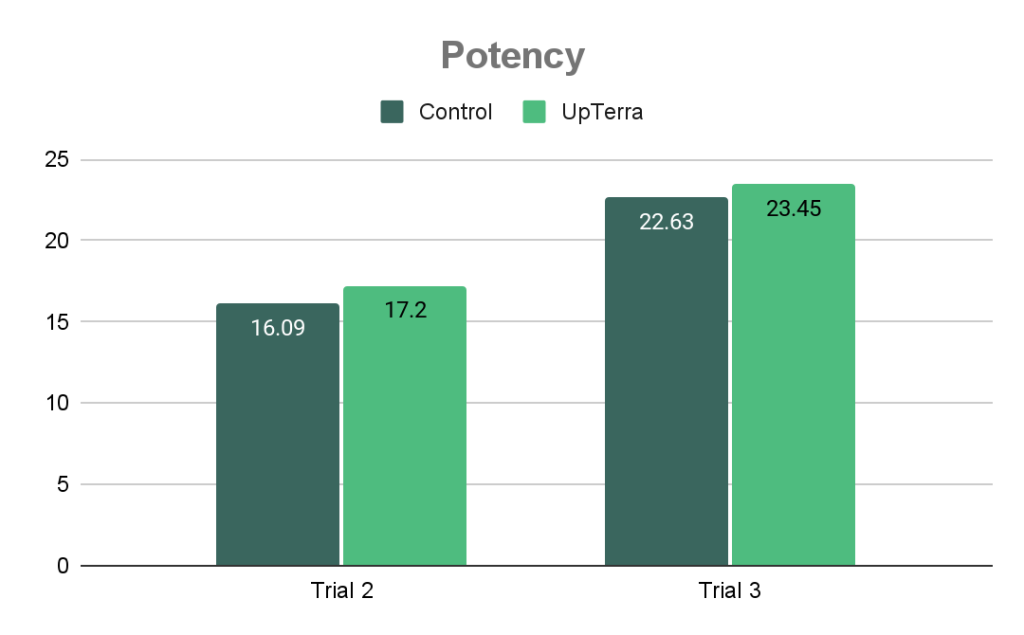Select the 22.63 data label
1024x635 pixels.
[666, 222]
